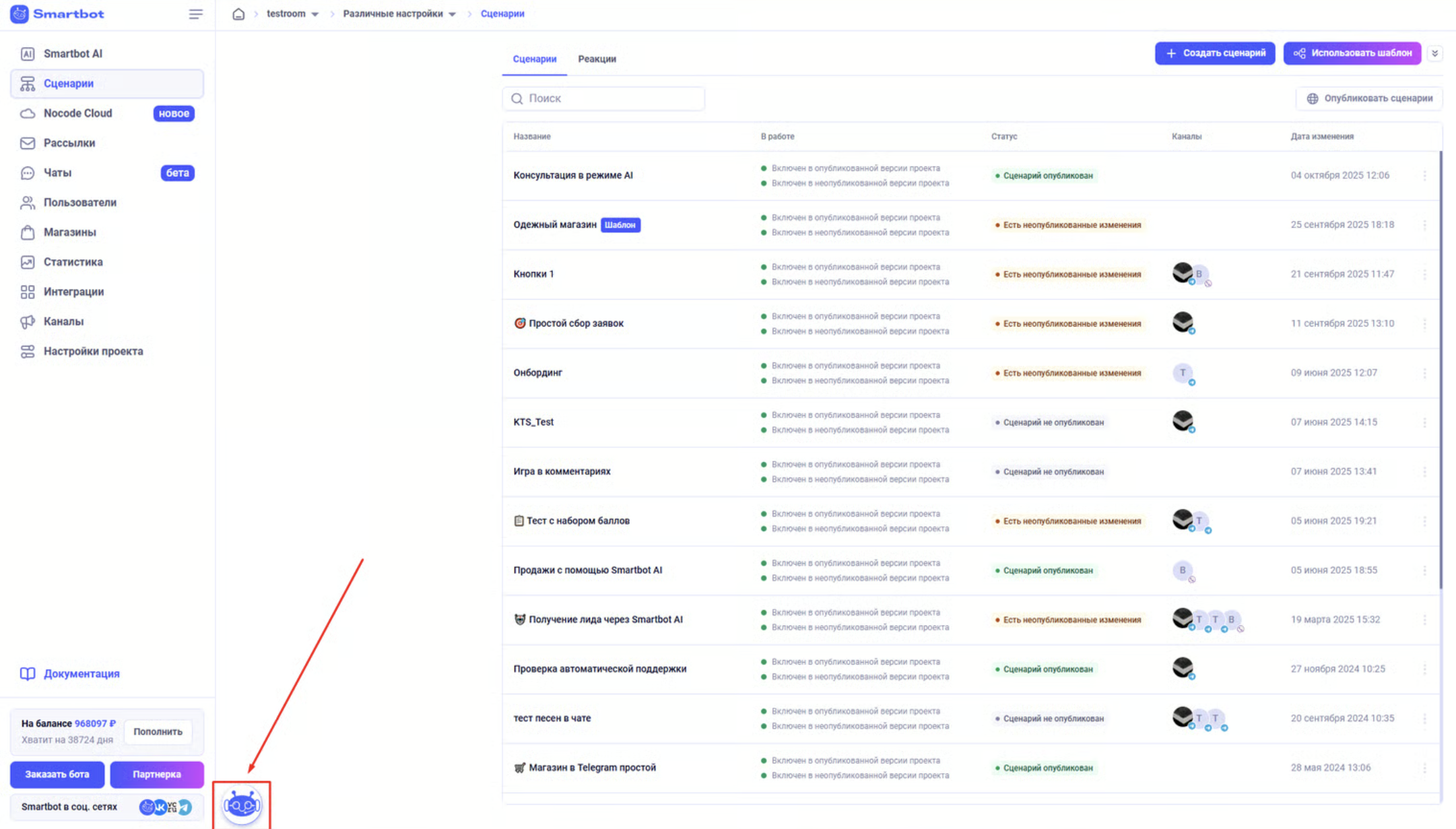Open three-dot menu for Онбординг row
Viewport: 1456px width, 829px height.
1424,373
